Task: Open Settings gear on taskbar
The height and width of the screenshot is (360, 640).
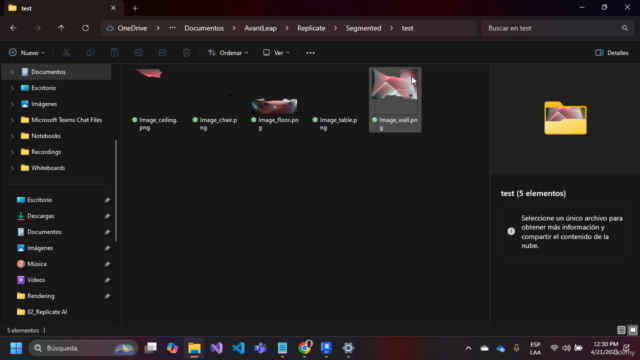Action: tap(348, 348)
